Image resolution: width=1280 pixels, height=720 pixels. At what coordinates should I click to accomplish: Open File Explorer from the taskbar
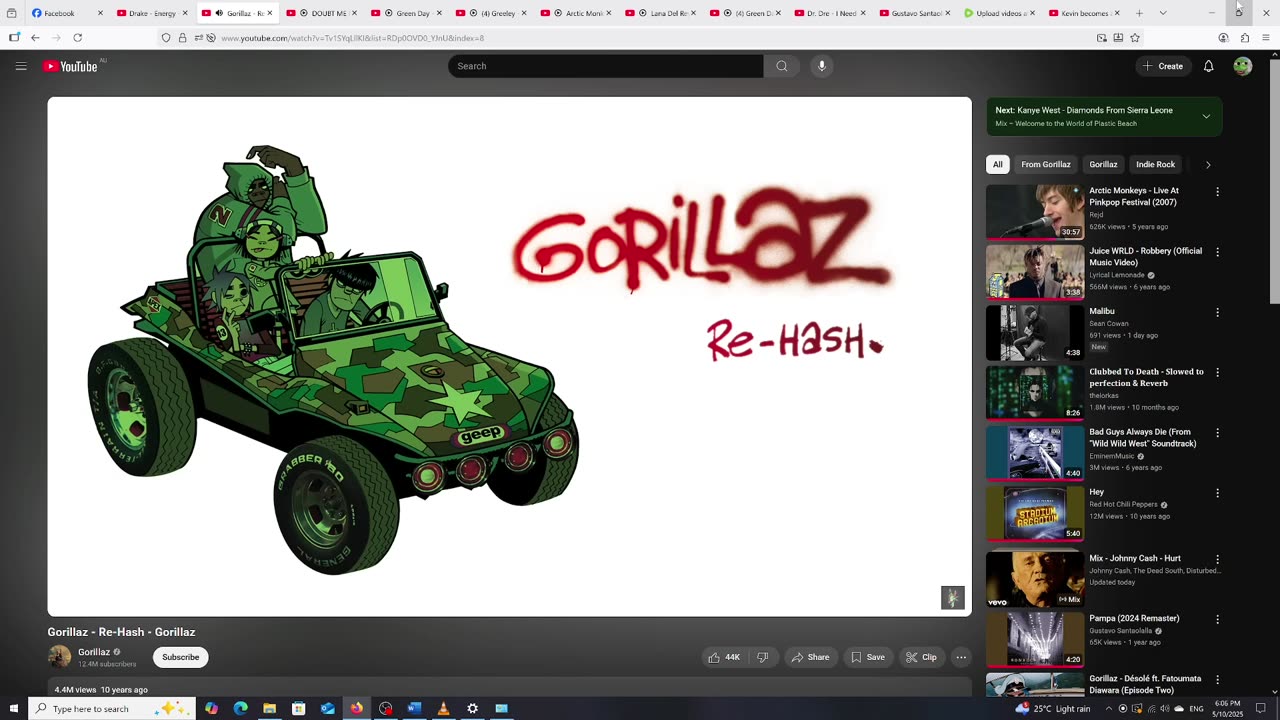click(269, 708)
